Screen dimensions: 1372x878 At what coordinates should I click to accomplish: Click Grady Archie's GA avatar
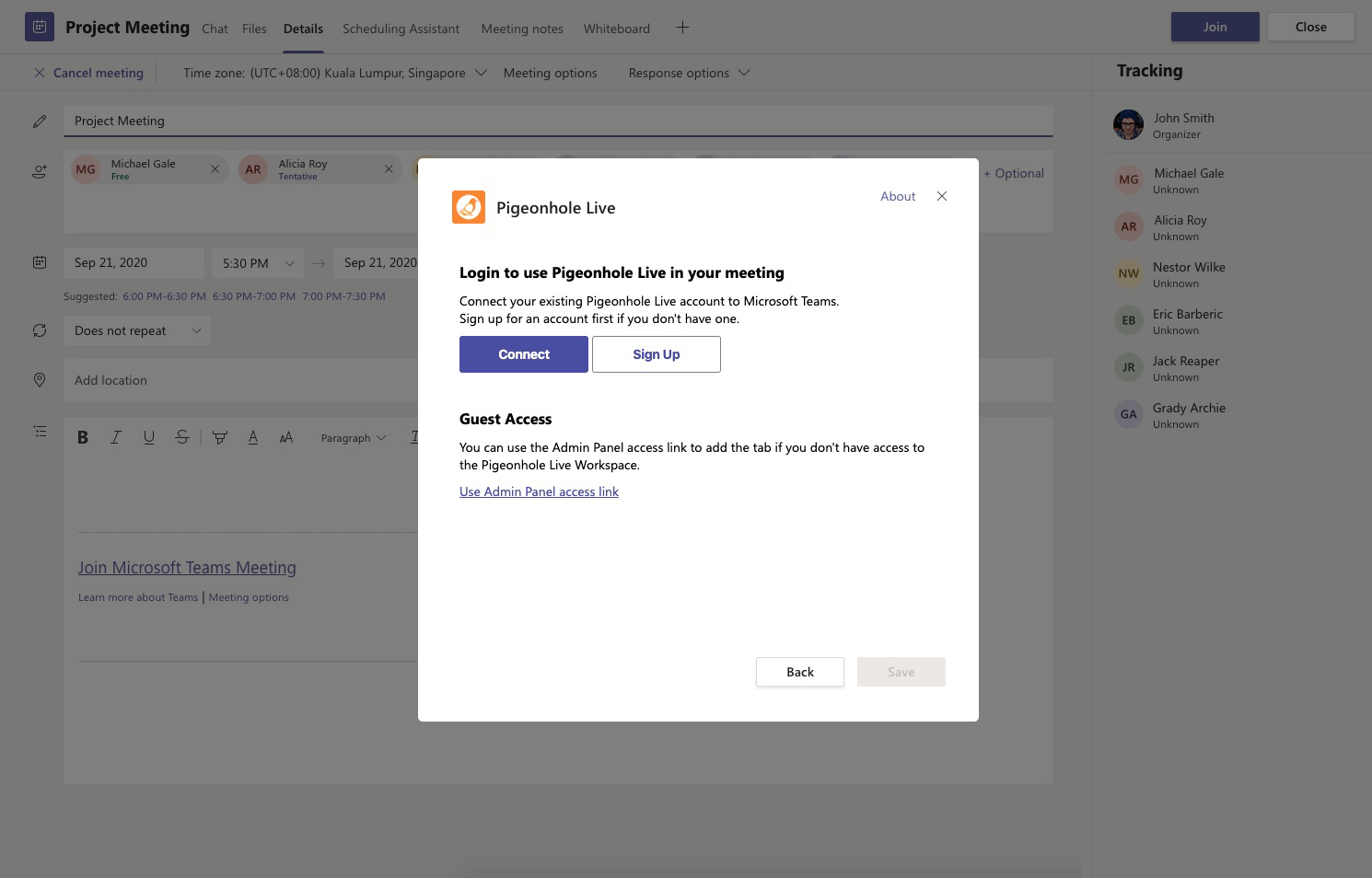(x=1129, y=414)
